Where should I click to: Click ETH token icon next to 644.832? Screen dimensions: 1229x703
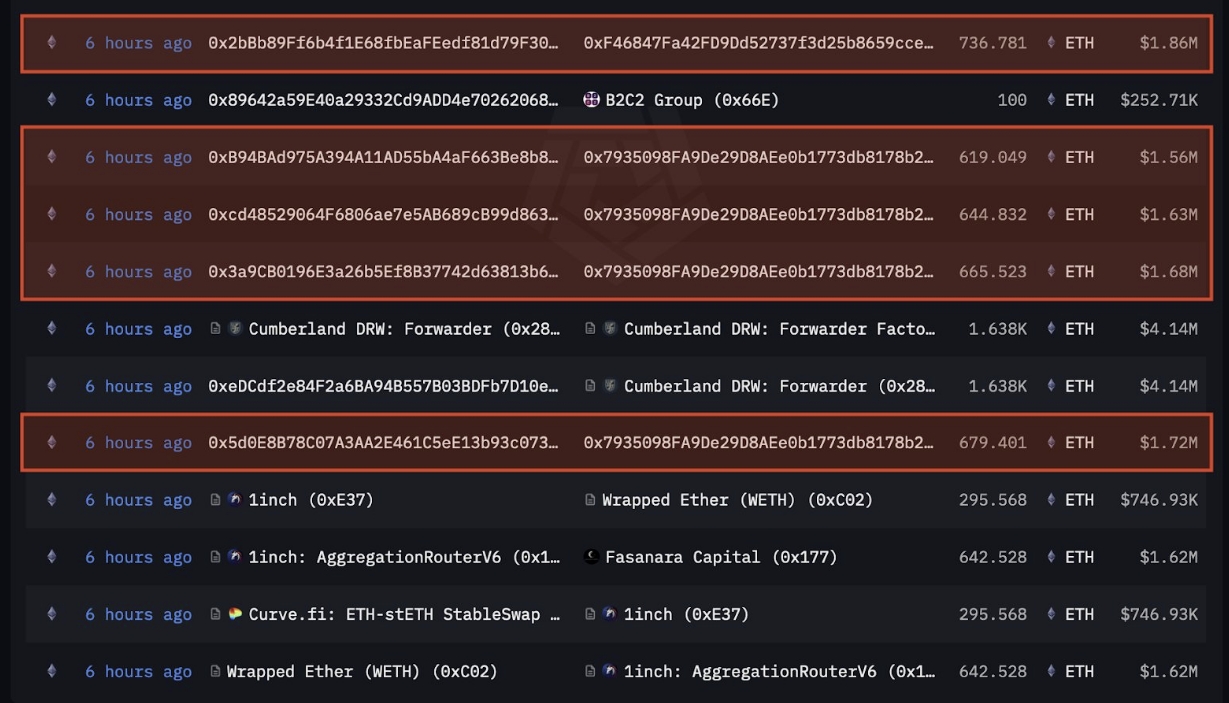(x=1051, y=214)
